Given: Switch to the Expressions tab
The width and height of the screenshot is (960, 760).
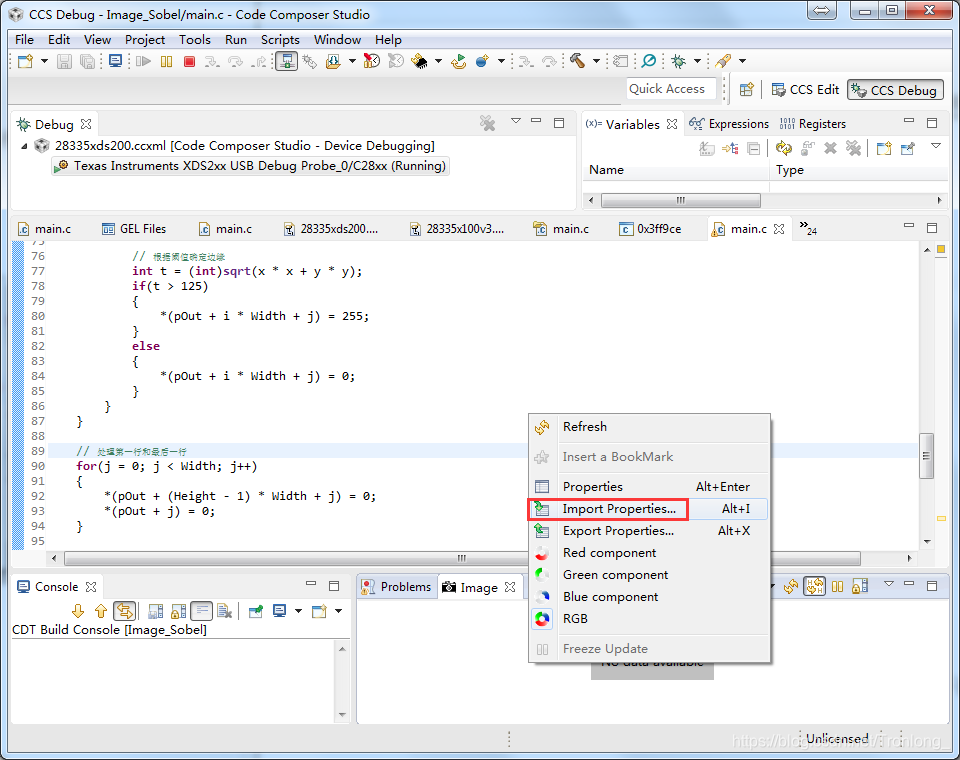Looking at the screenshot, I should point(729,124).
